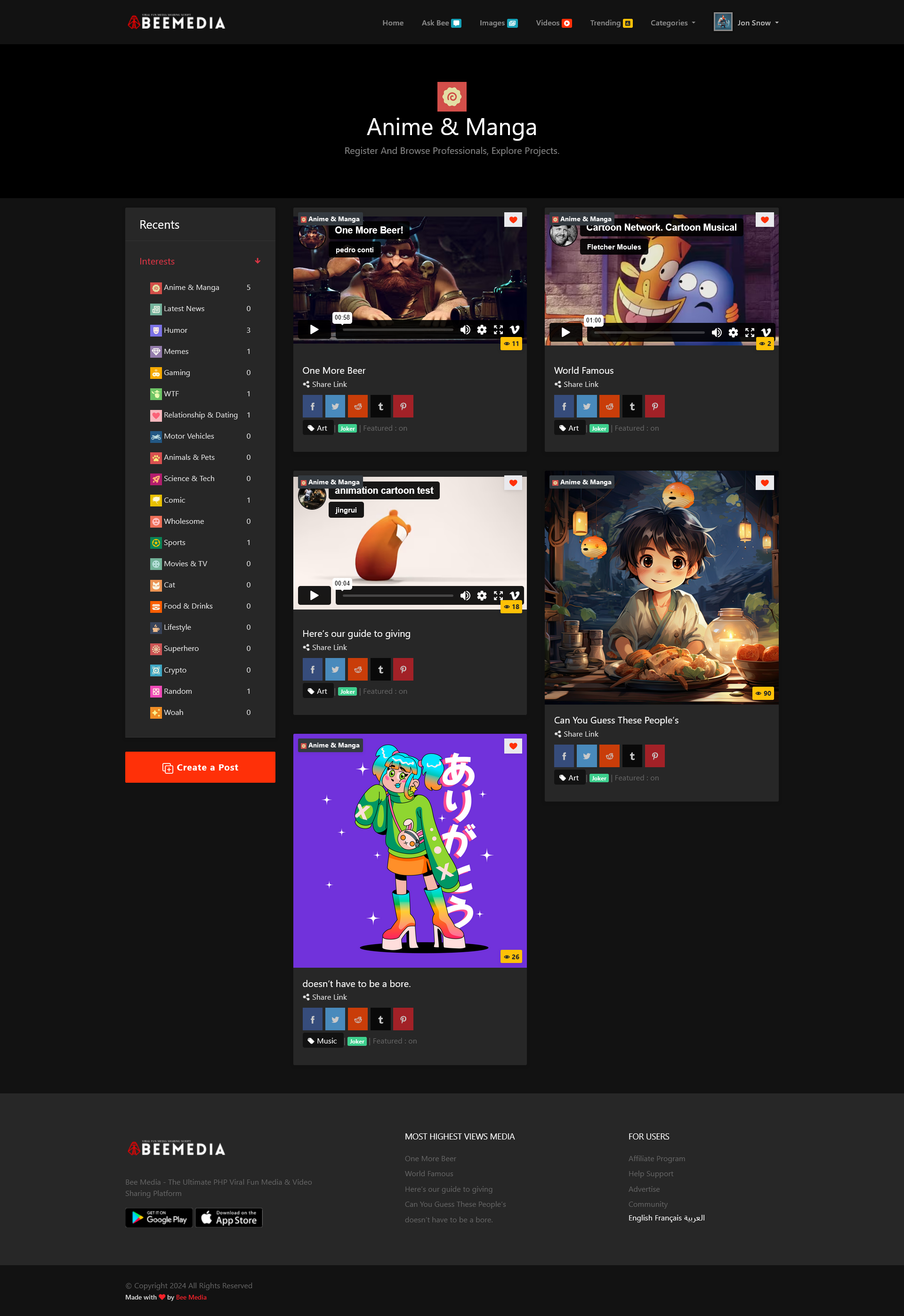Open the Affiliate Program footer link
The width and height of the screenshot is (904, 1316).
pyautogui.click(x=656, y=1159)
